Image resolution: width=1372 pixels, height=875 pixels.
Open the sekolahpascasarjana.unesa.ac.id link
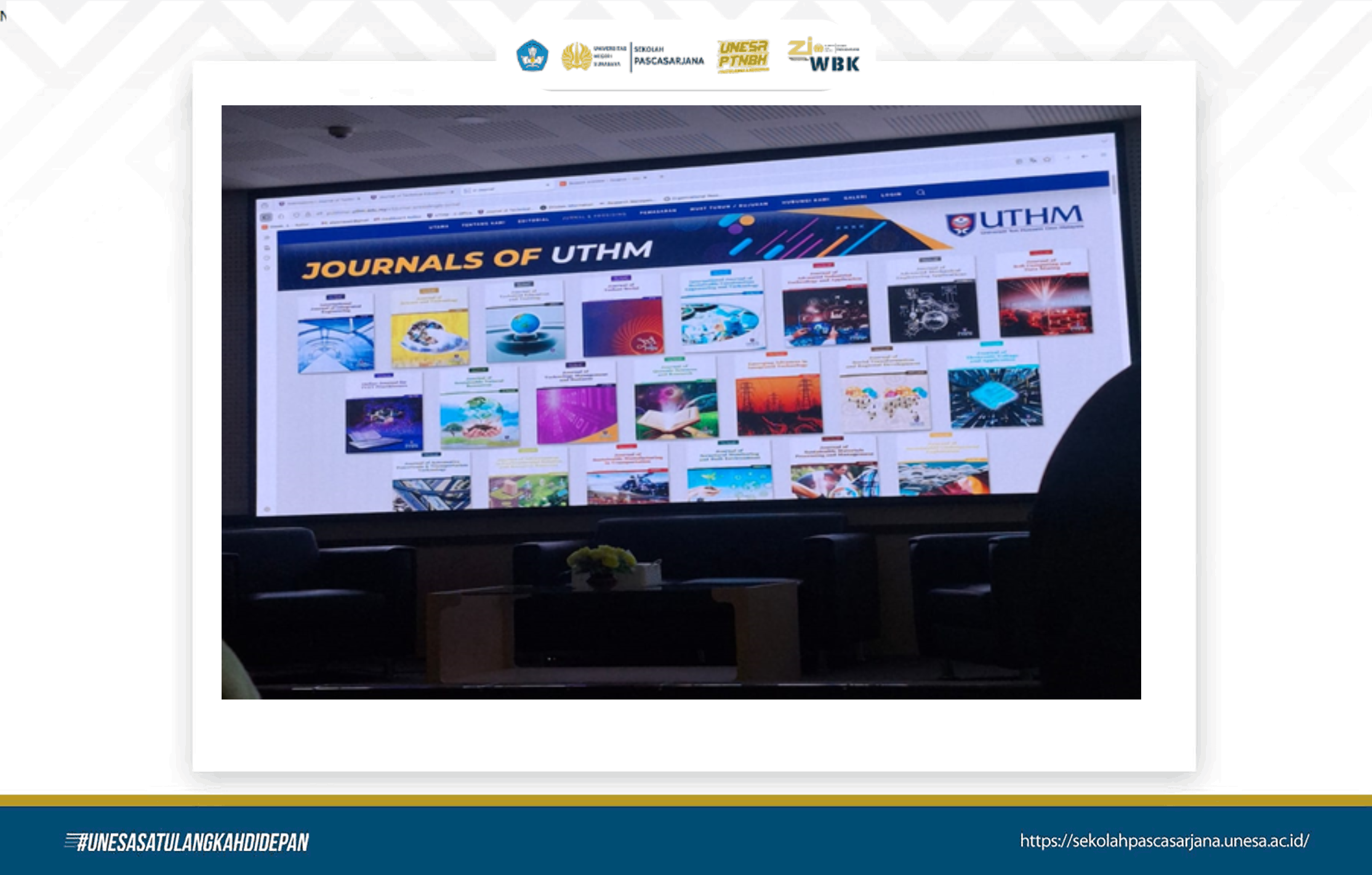[x=1164, y=841]
